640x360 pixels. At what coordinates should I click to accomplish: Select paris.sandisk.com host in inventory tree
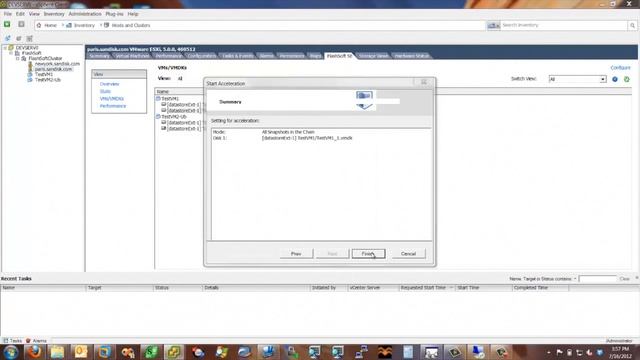click(x=53, y=69)
